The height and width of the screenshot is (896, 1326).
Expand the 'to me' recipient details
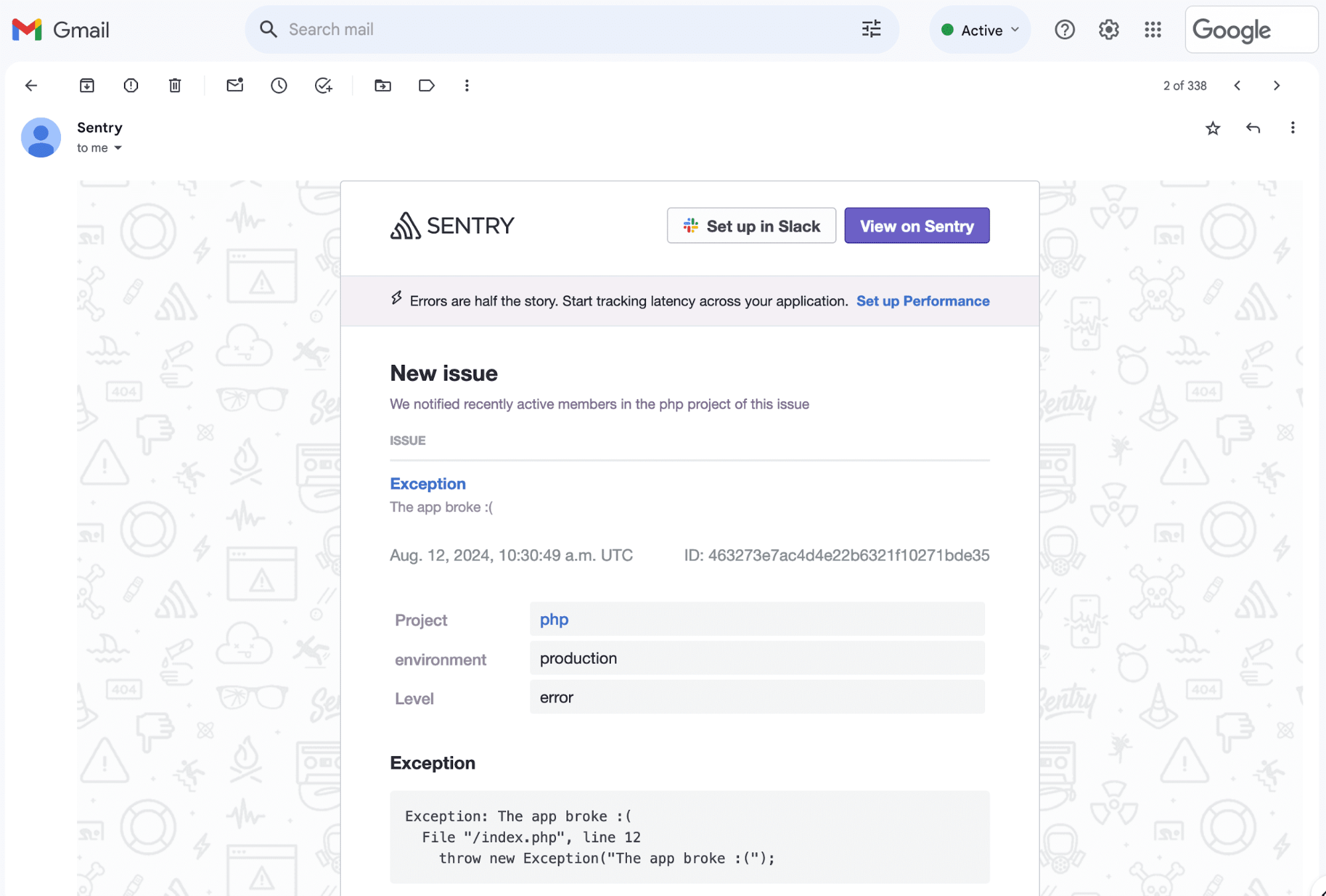(x=118, y=148)
